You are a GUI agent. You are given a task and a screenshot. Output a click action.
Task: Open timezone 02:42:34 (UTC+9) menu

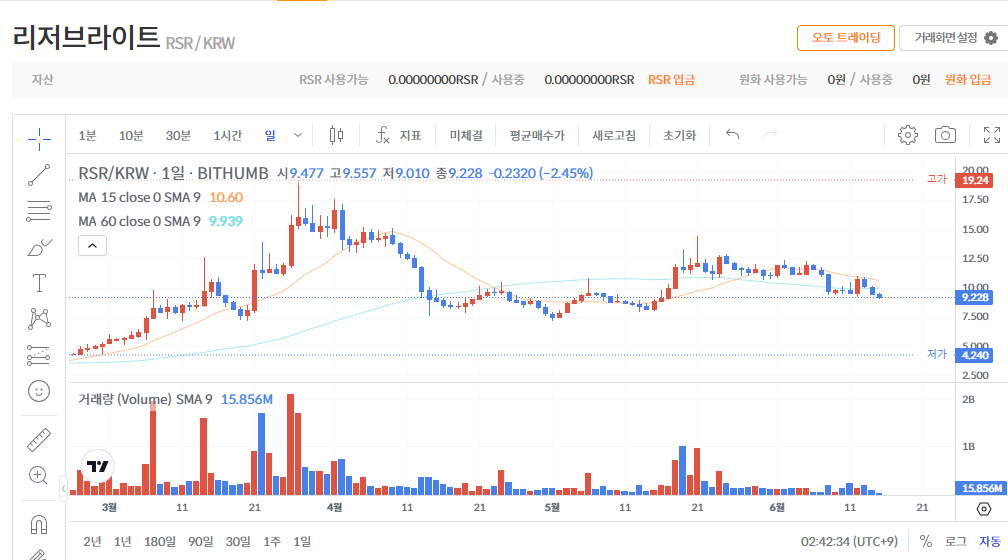click(849, 541)
